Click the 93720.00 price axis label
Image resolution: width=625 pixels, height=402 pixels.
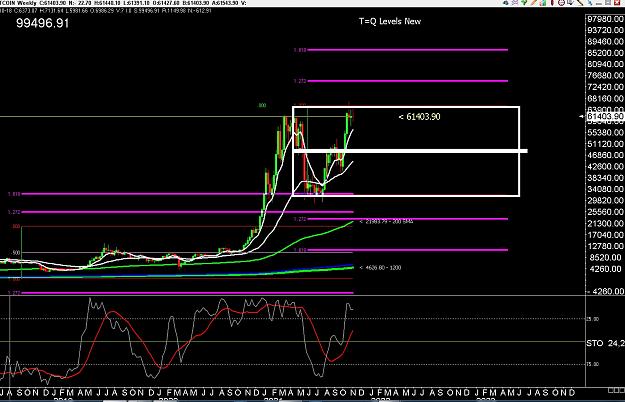tap(605, 30)
